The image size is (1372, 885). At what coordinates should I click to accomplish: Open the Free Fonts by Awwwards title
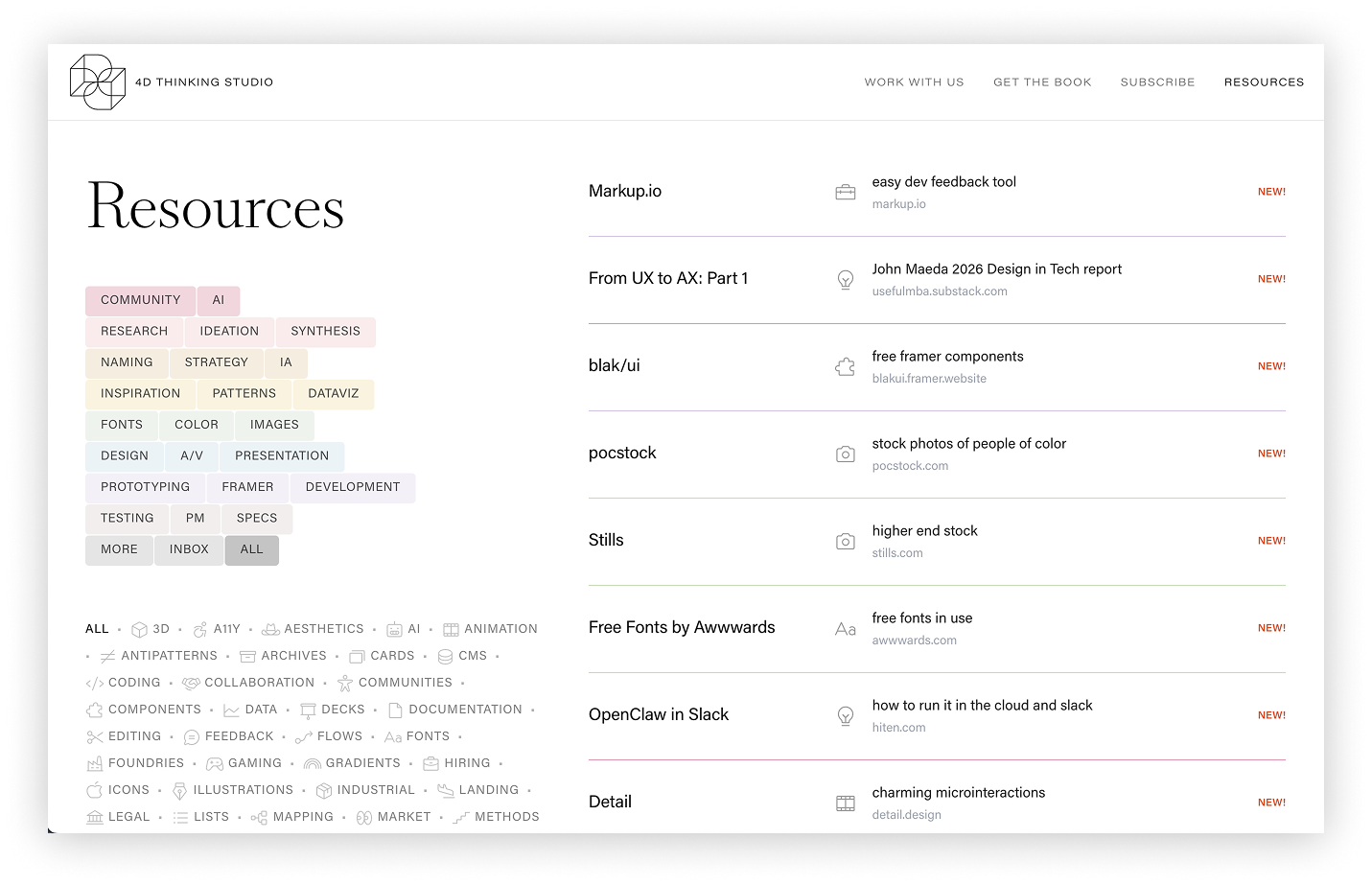point(682,628)
